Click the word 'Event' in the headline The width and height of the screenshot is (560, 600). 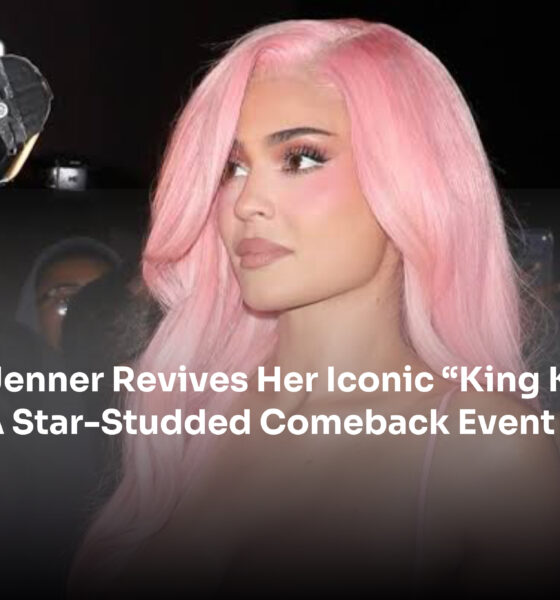pos(506,422)
